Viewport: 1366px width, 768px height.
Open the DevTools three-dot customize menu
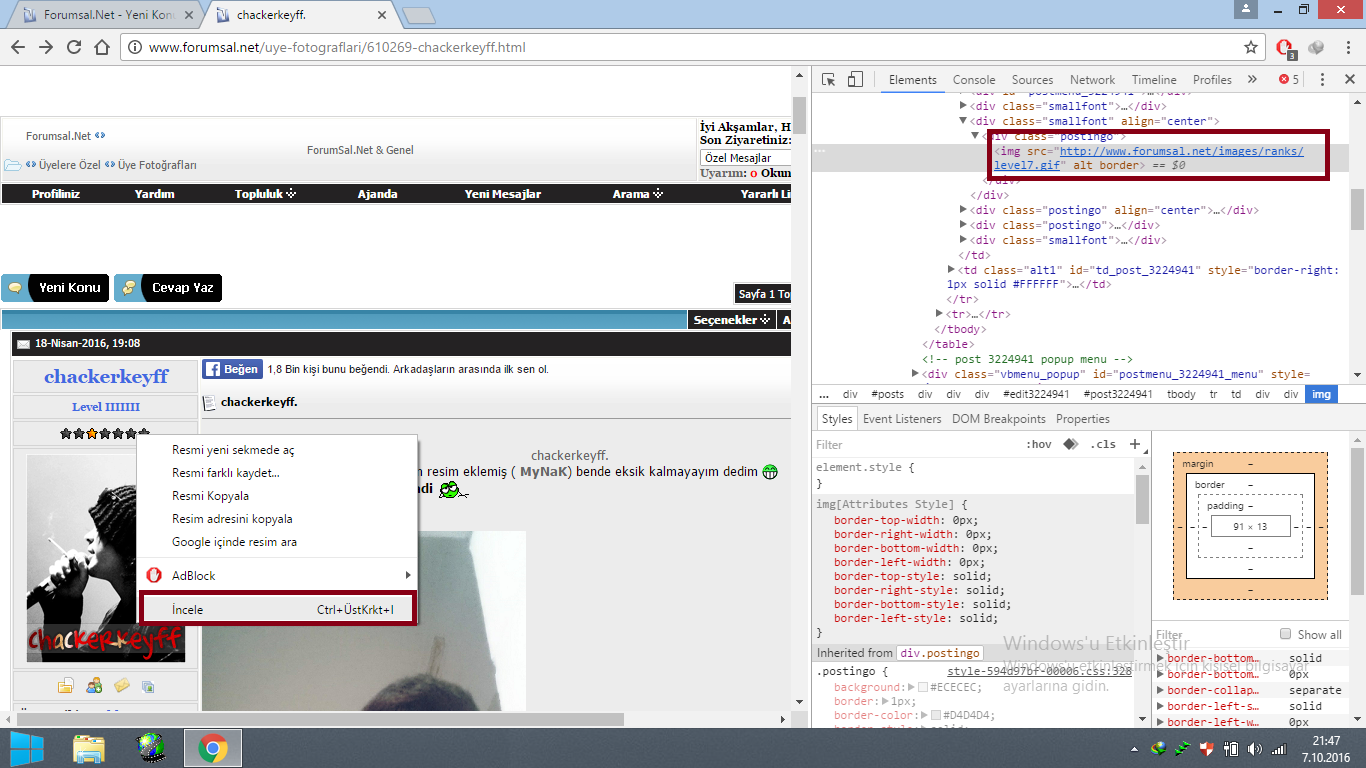pos(1322,80)
